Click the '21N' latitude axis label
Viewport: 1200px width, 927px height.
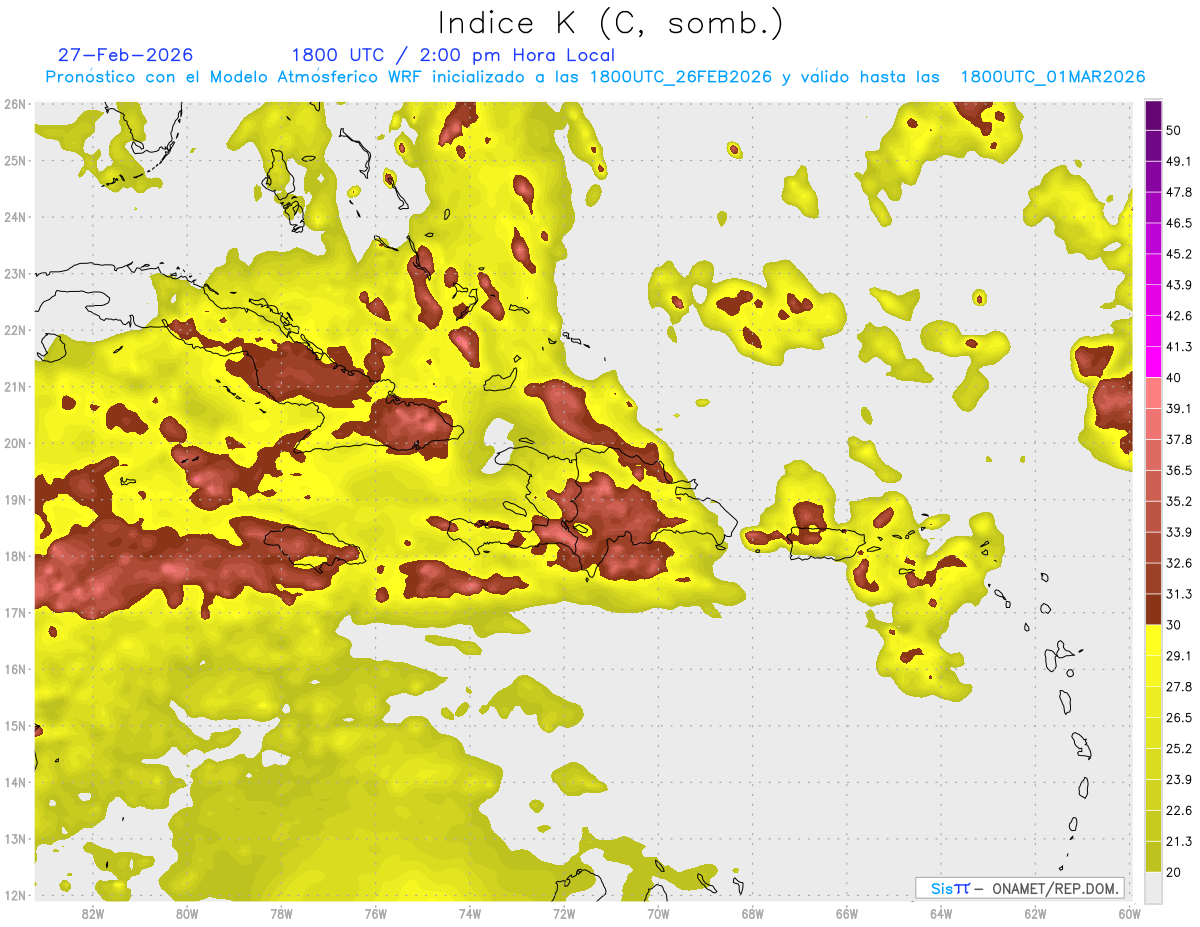(x=15, y=386)
